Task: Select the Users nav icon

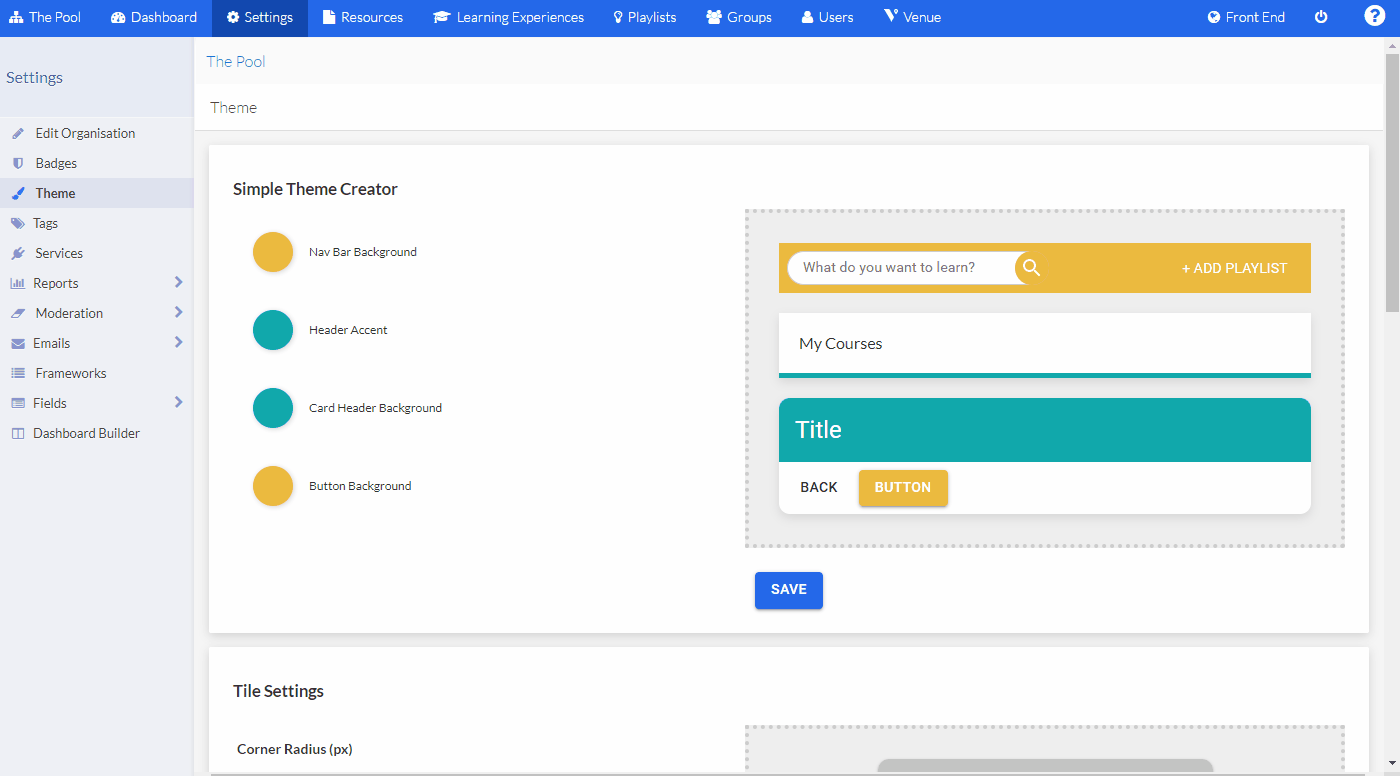Action: coord(826,17)
